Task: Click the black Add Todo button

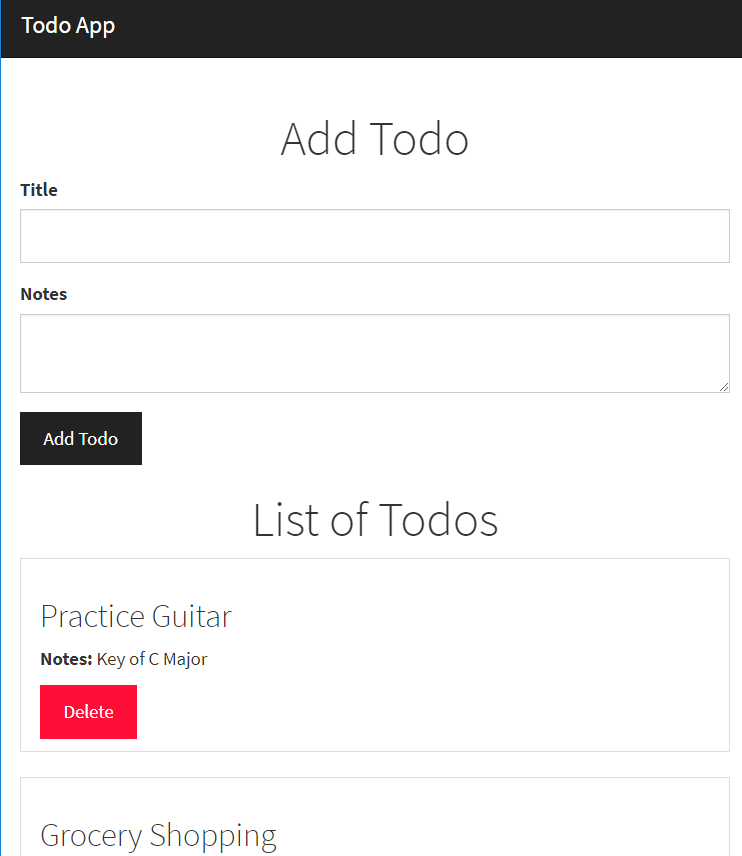Action: (x=81, y=438)
